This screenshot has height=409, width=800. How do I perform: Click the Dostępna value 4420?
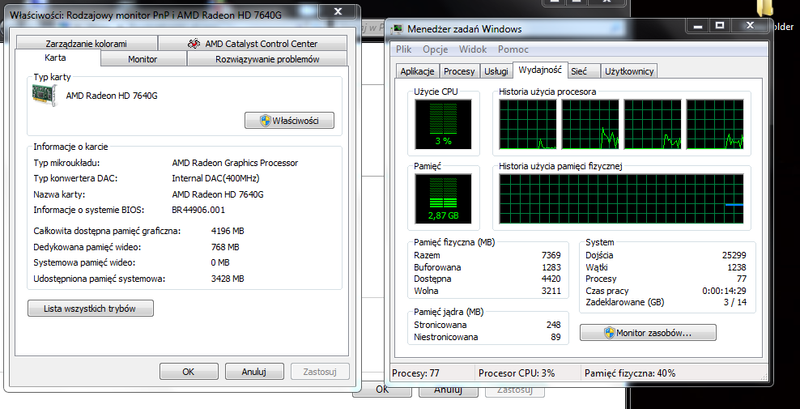coord(552,279)
